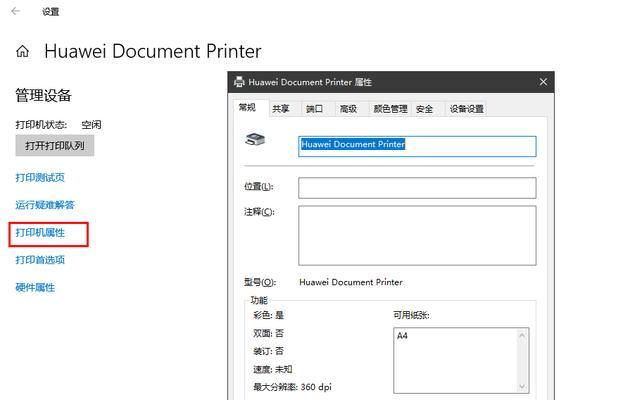Click the 位置(L) input field

pyautogui.click(x=417, y=188)
